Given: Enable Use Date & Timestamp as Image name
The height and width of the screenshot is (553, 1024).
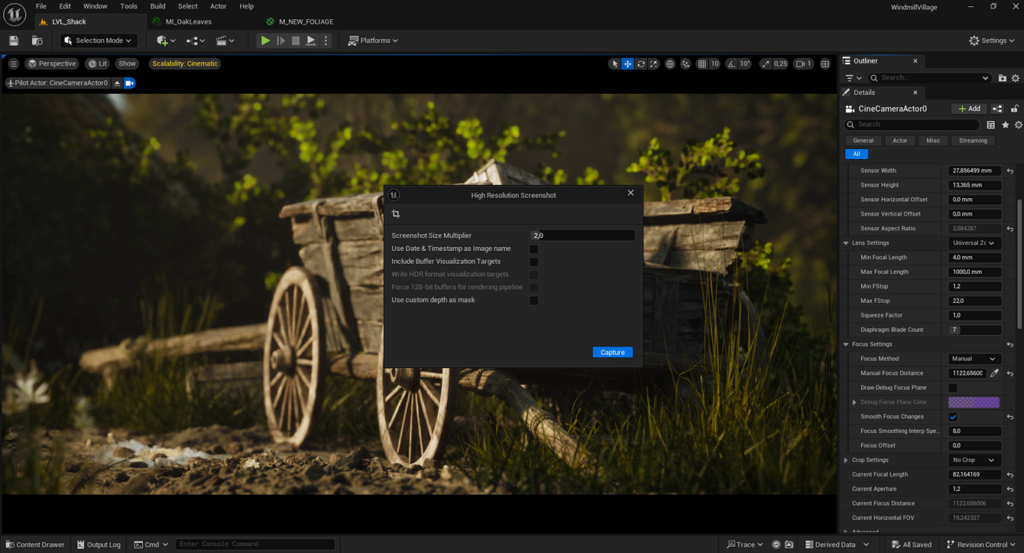Looking at the screenshot, I should pyautogui.click(x=534, y=249).
